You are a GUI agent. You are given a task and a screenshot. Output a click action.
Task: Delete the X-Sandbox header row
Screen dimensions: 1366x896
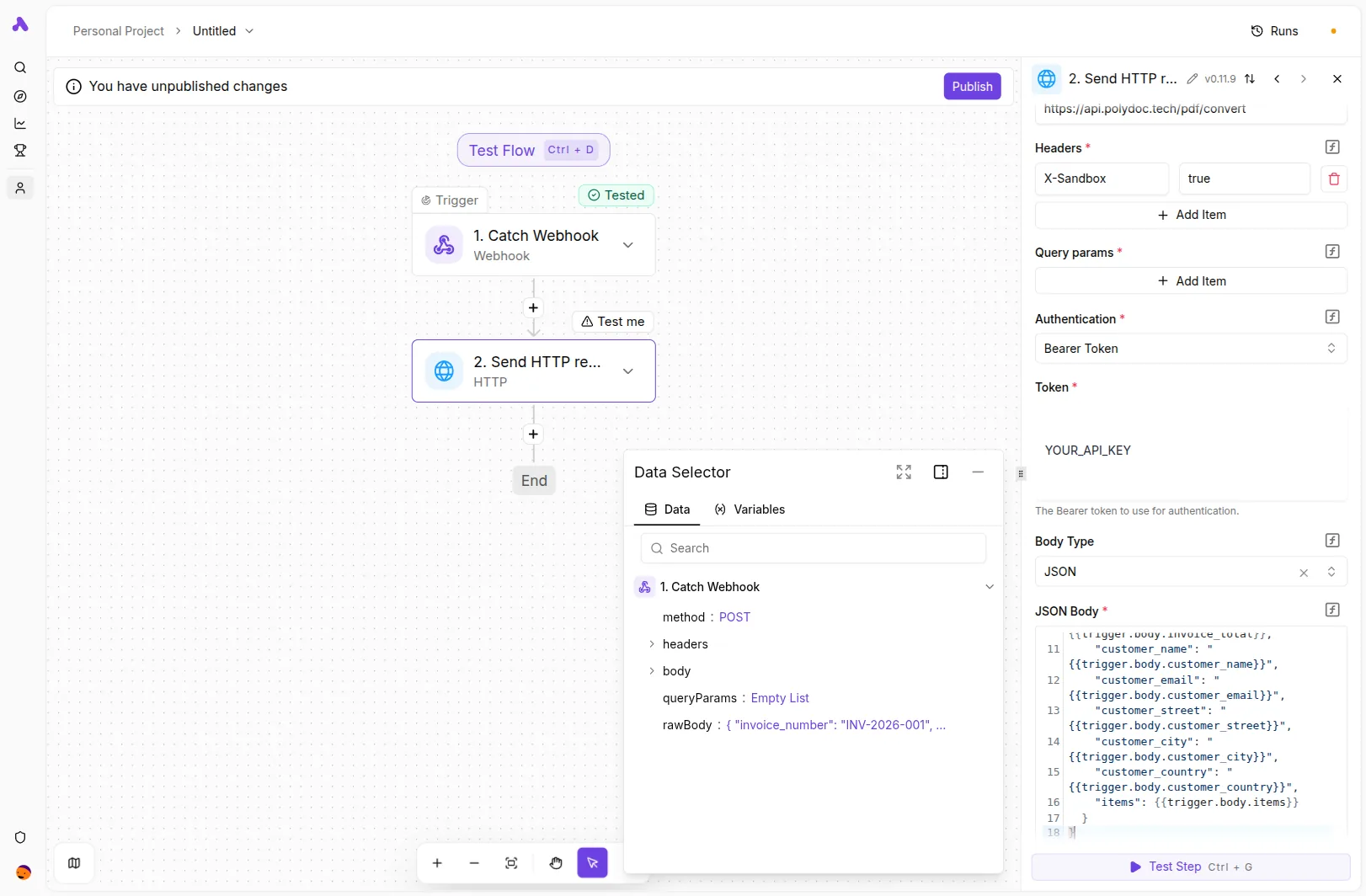[1334, 179]
